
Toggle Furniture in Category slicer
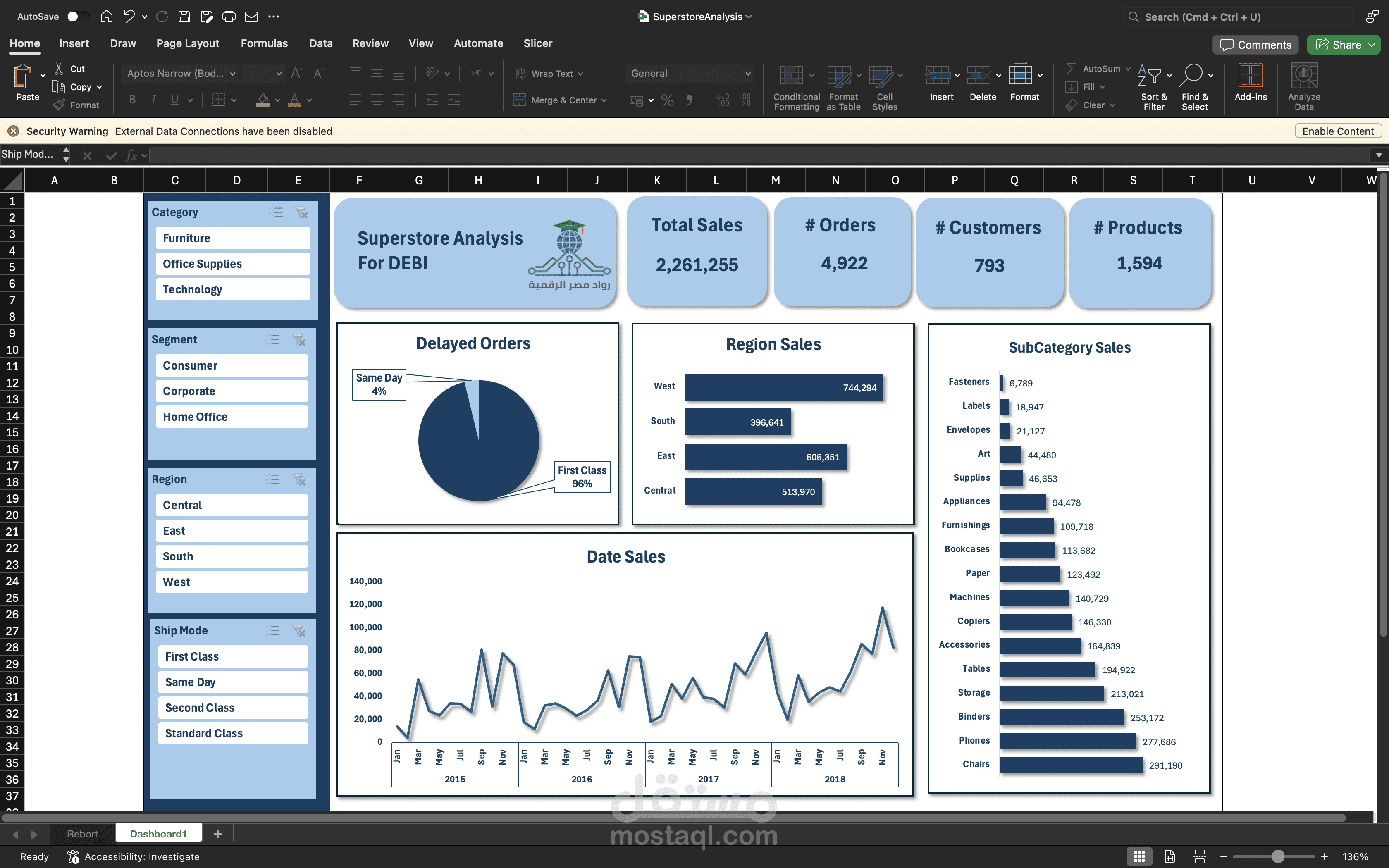click(x=233, y=238)
